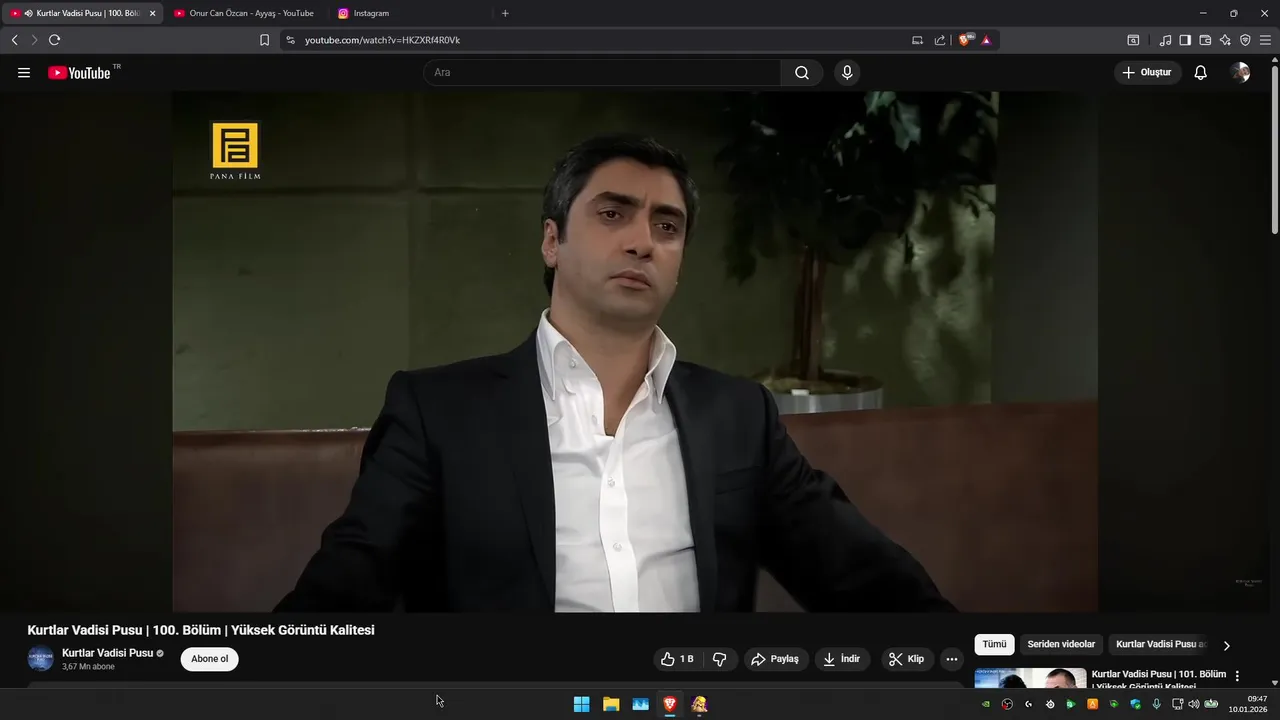Download with the İndir button
The height and width of the screenshot is (720, 1280).
point(842,659)
